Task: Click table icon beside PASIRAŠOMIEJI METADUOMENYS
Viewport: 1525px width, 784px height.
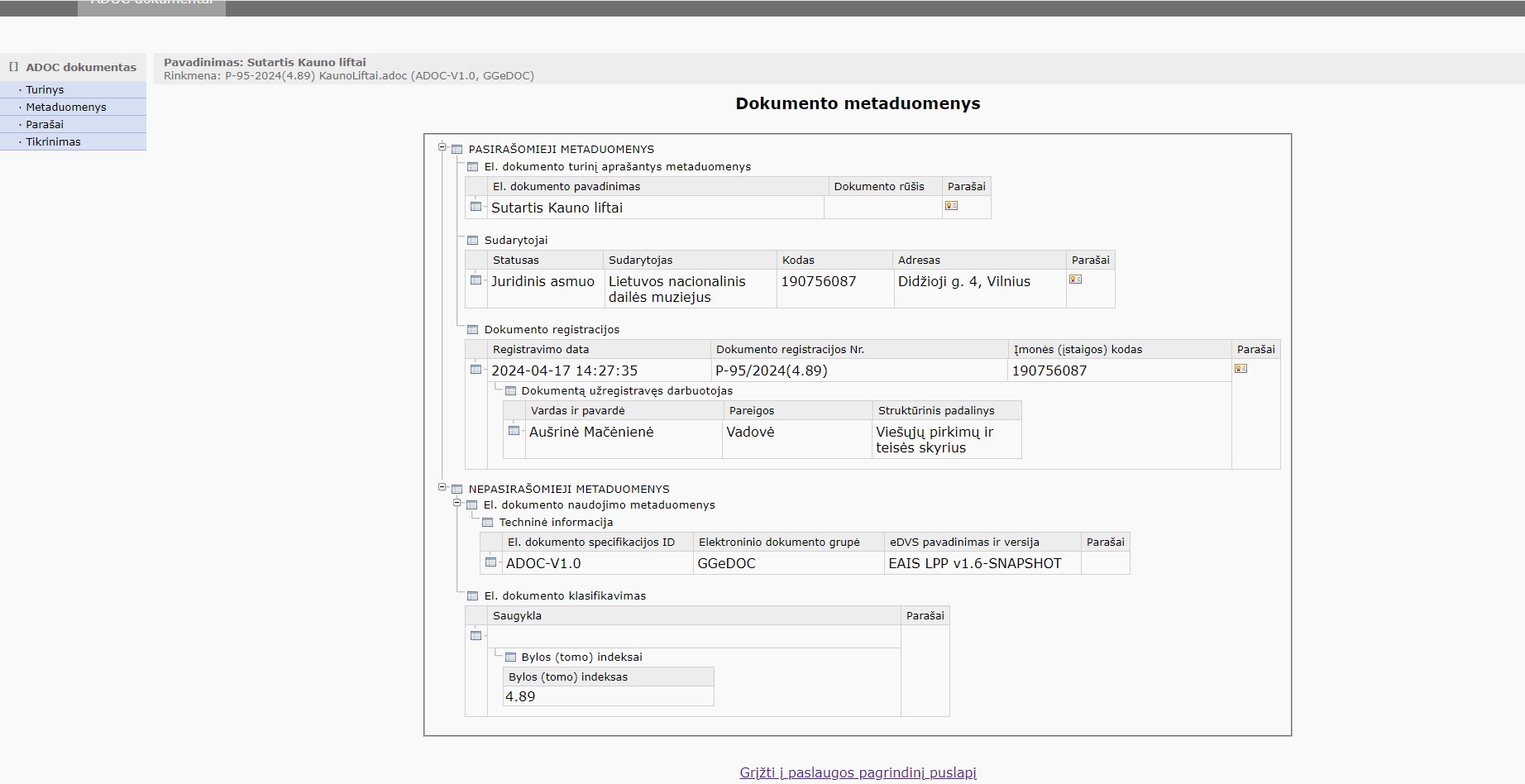Action: click(457, 150)
